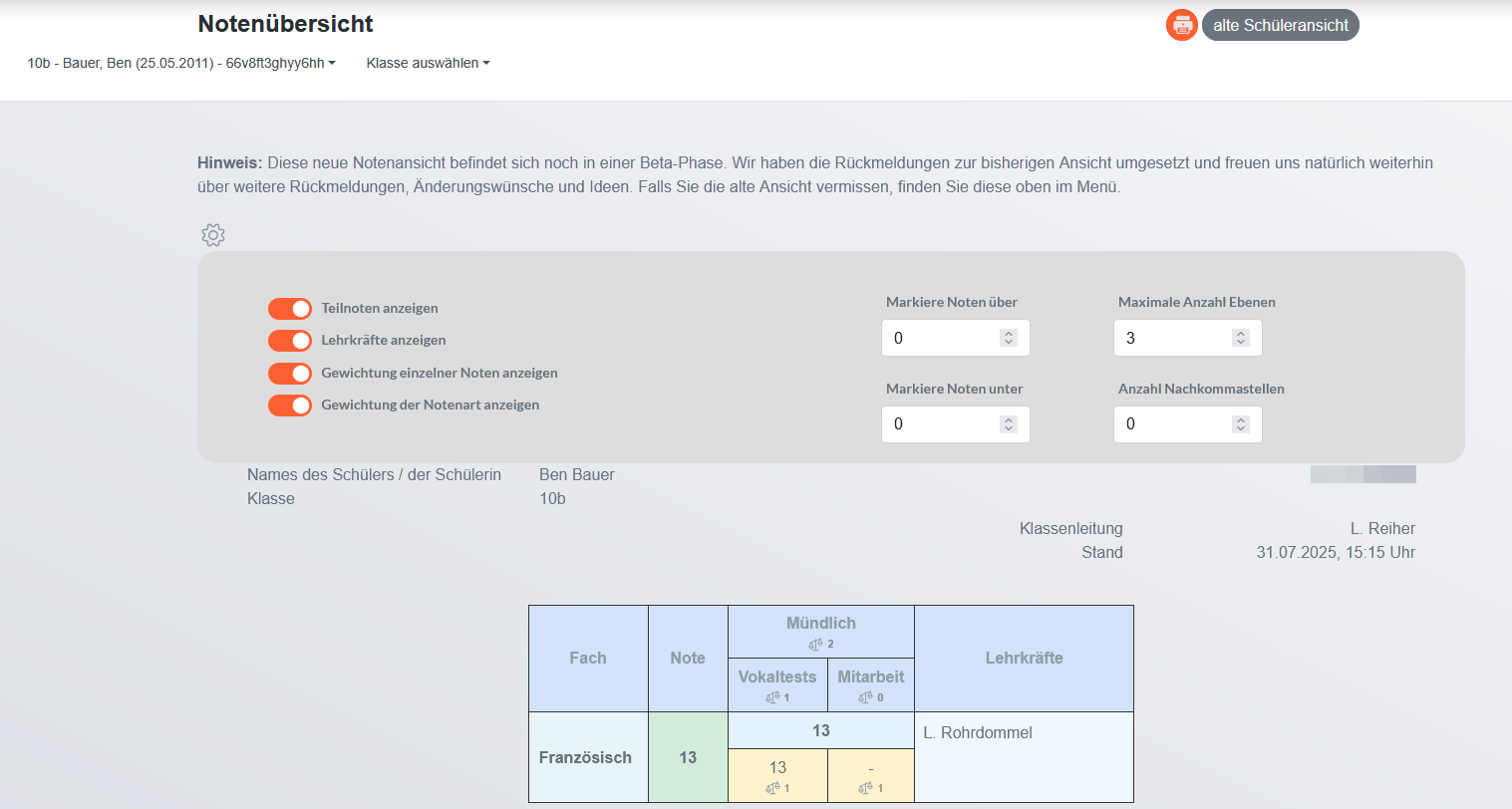Image resolution: width=1512 pixels, height=809 pixels.
Task: Click the bold Hinweis: label
Action: click(x=229, y=162)
